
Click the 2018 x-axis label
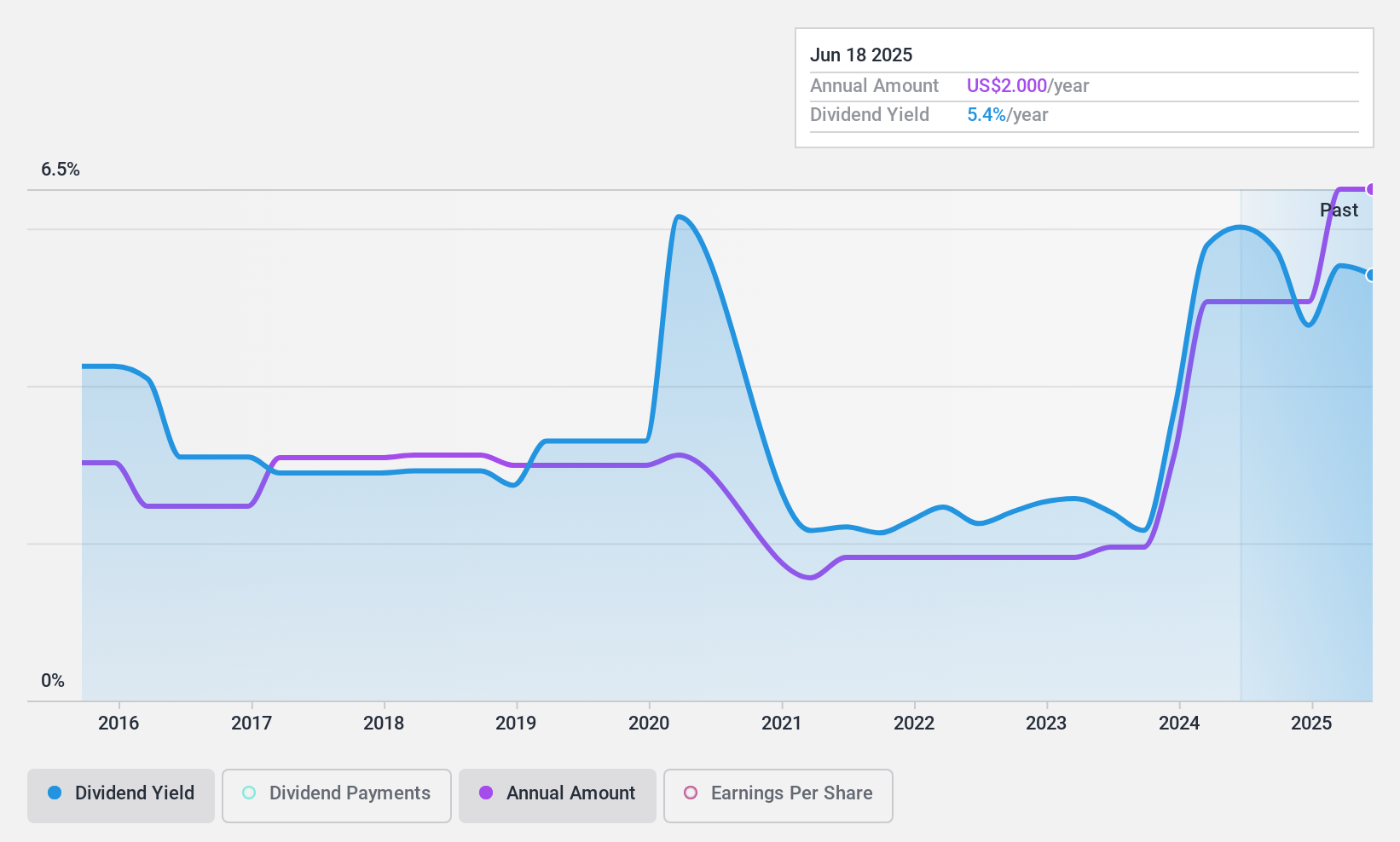click(x=384, y=724)
